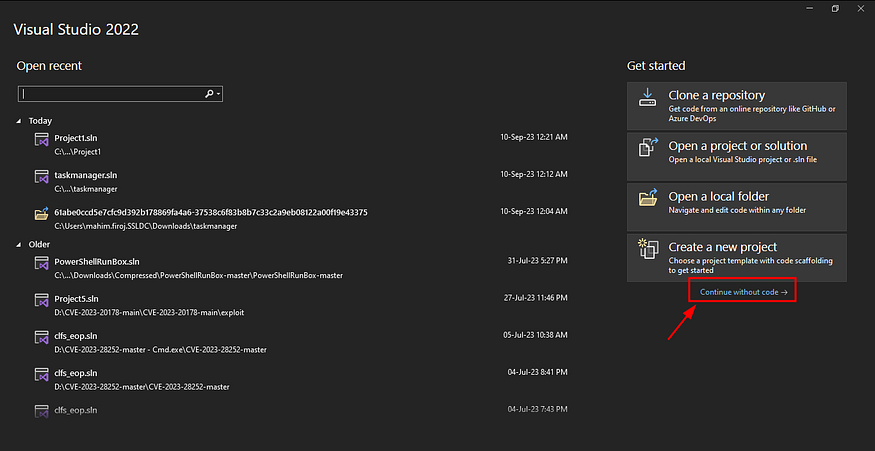Click the search magnifier icon in recent box
This screenshot has width=875, height=451.
(209, 94)
